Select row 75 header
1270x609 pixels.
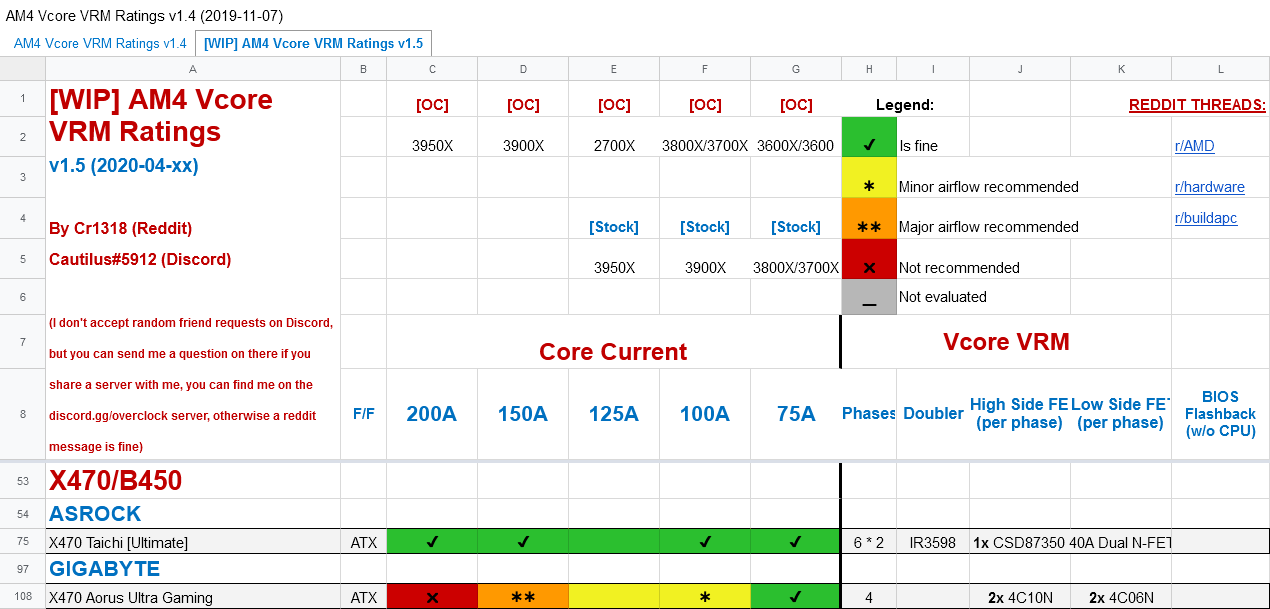tap(22, 542)
